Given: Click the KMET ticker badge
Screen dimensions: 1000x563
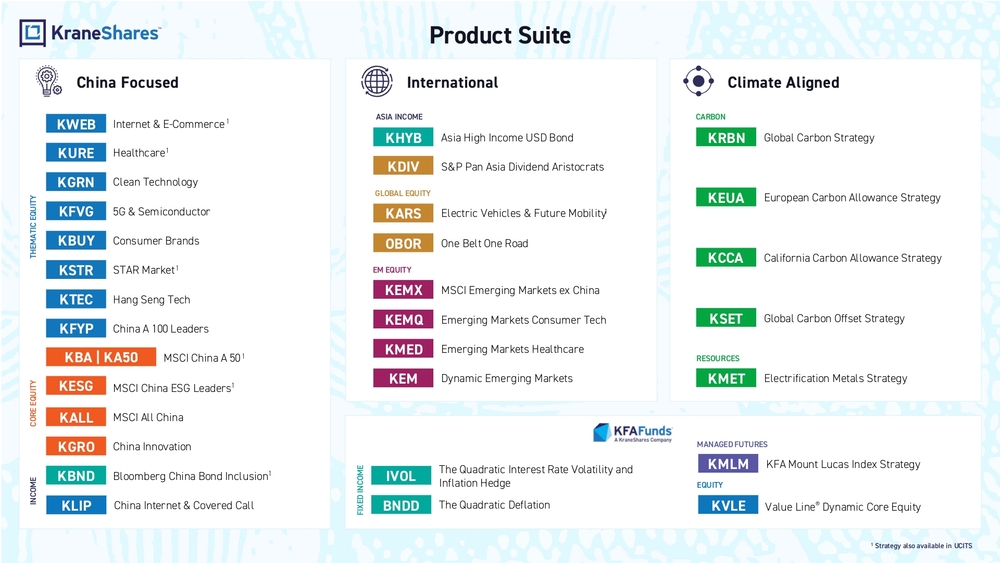Looking at the screenshot, I should pos(726,379).
